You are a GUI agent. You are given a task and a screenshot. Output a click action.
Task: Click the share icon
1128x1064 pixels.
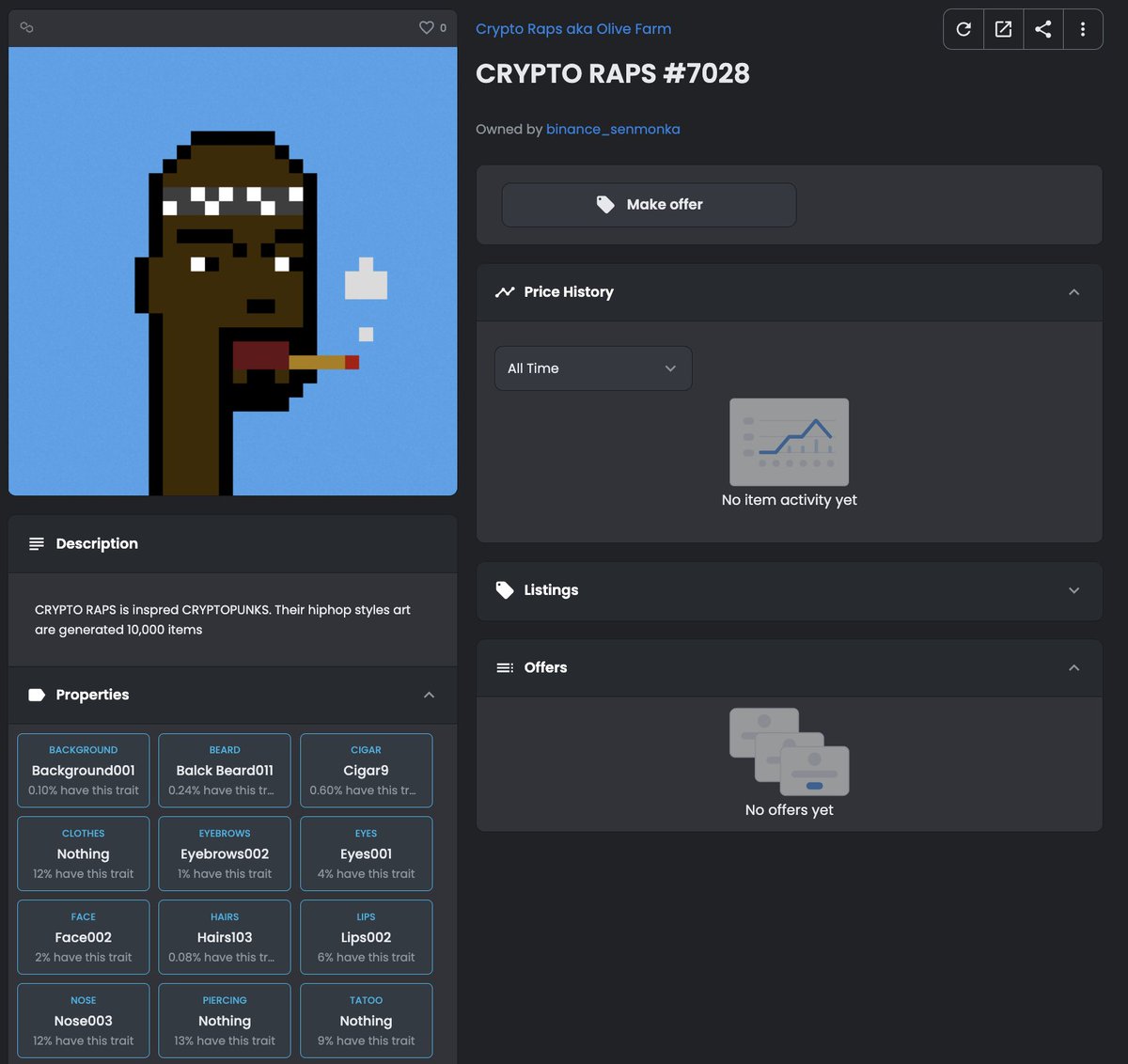[x=1042, y=29]
